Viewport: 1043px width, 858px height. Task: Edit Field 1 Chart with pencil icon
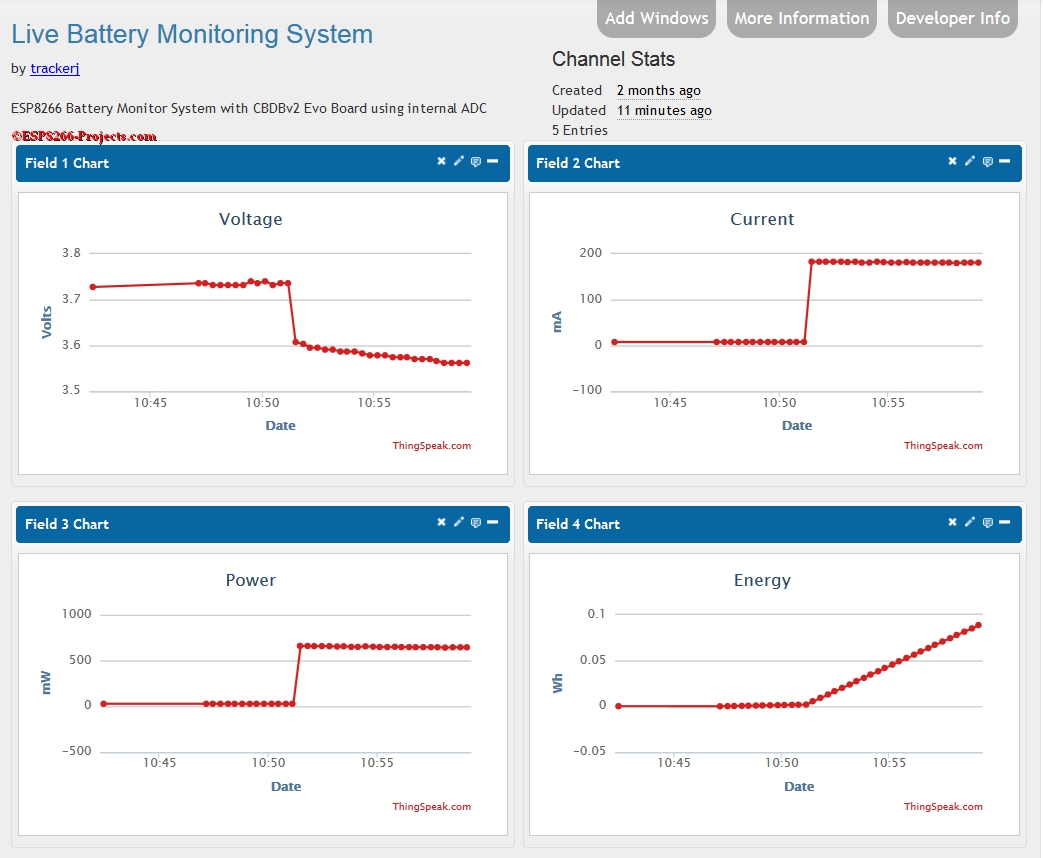click(459, 161)
